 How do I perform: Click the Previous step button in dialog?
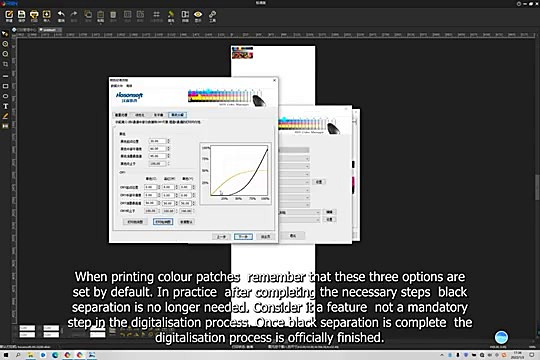click(x=221, y=237)
